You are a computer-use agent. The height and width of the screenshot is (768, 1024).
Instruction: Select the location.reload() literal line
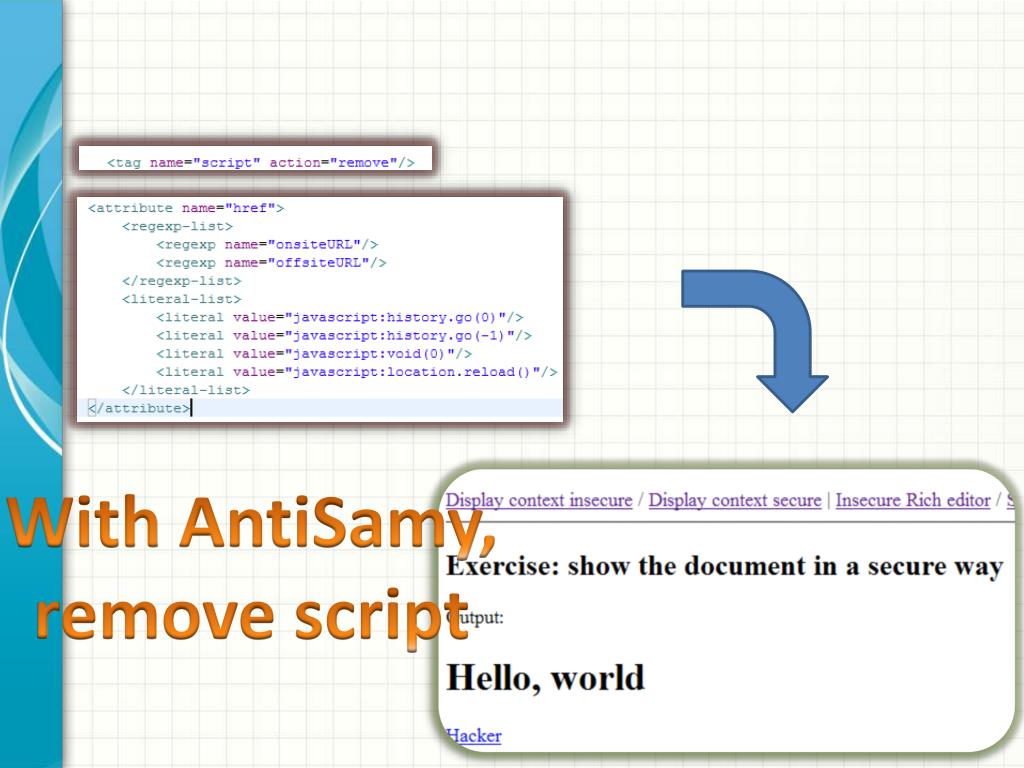tap(357, 372)
